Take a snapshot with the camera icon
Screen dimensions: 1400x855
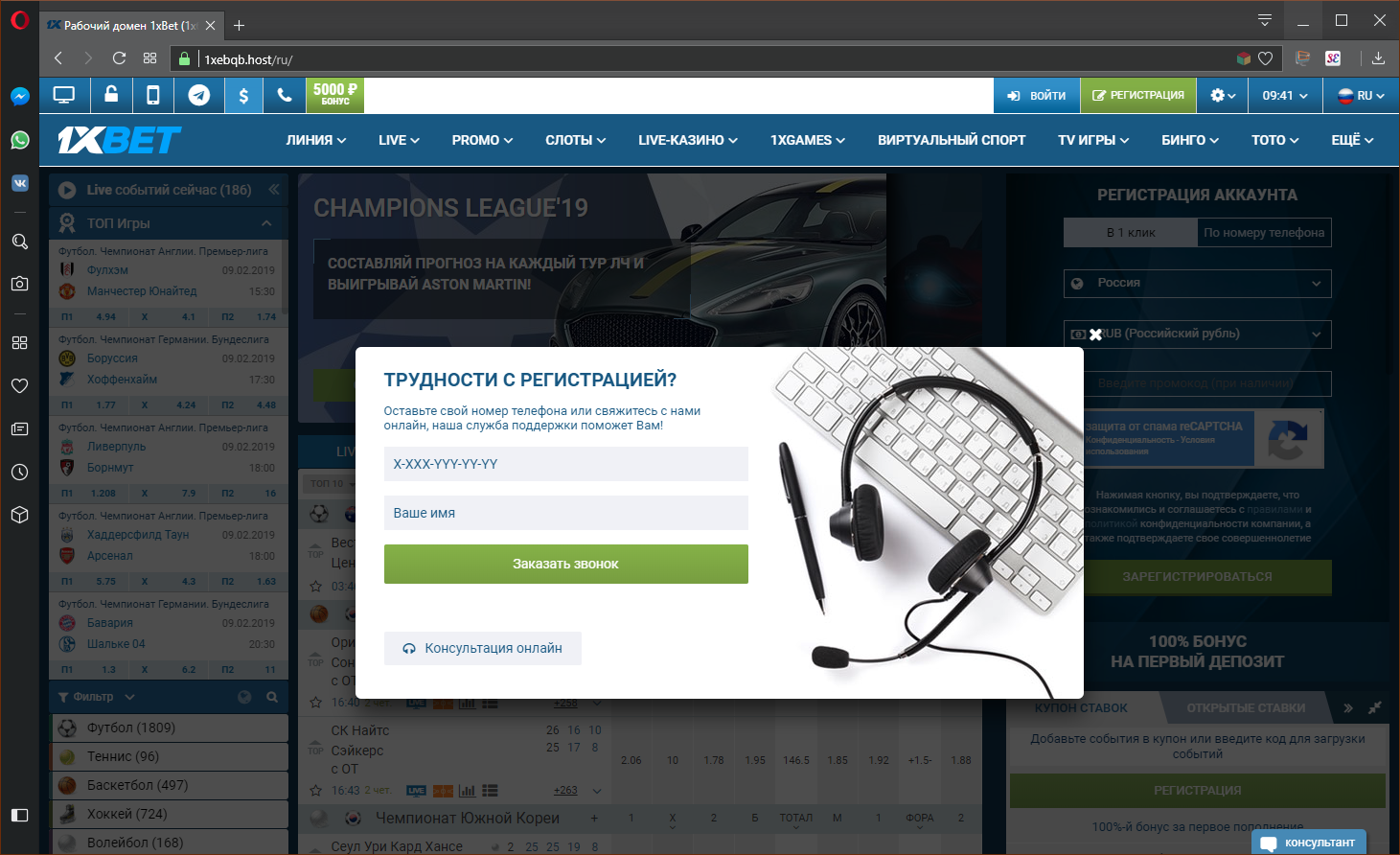pyautogui.click(x=19, y=284)
